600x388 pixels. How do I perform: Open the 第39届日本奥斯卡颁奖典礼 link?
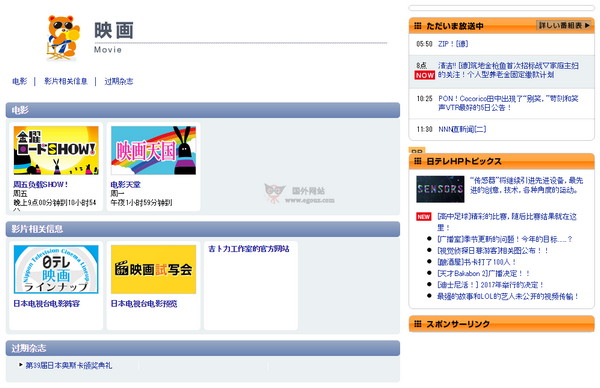(x=69, y=365)
